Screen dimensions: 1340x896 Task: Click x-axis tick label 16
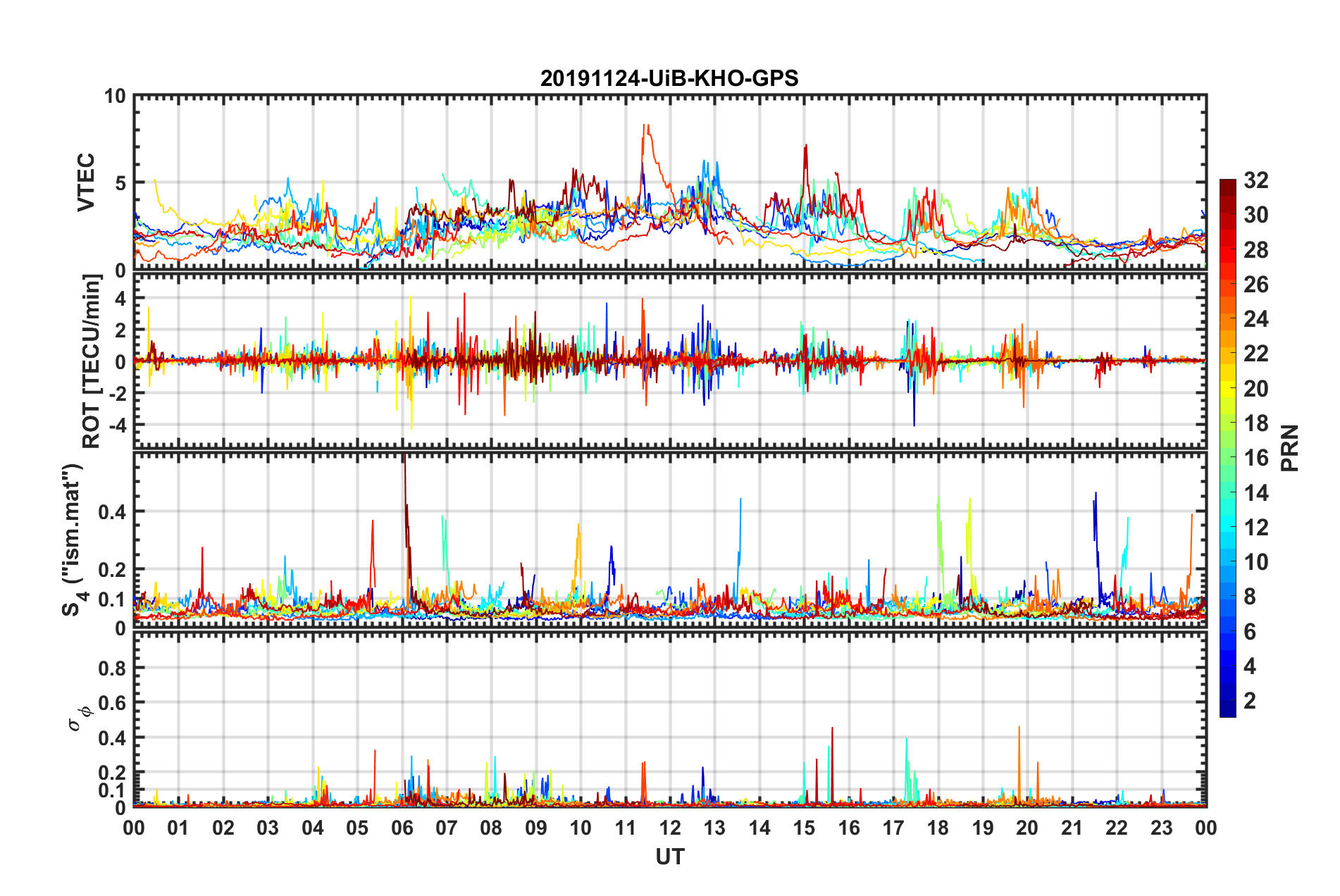click(849, 828)
